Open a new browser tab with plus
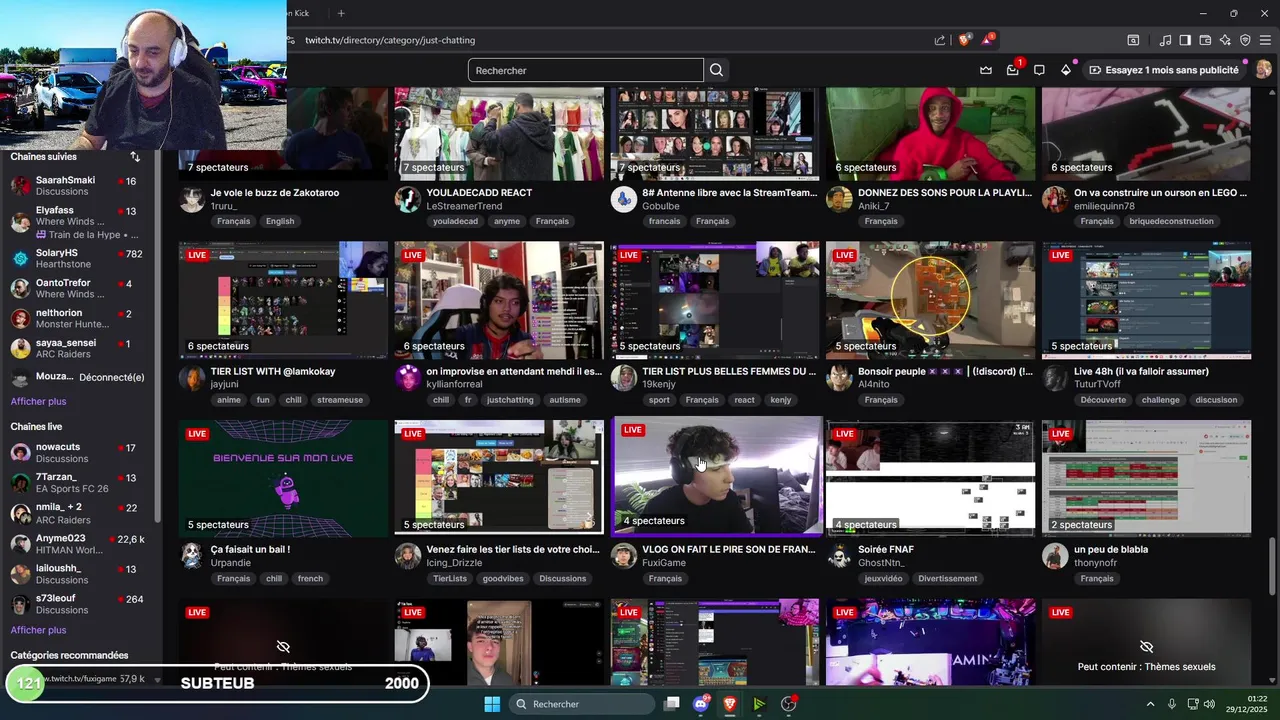The image size is (1280, 720). pyautogui.click(x=341, y=13)
